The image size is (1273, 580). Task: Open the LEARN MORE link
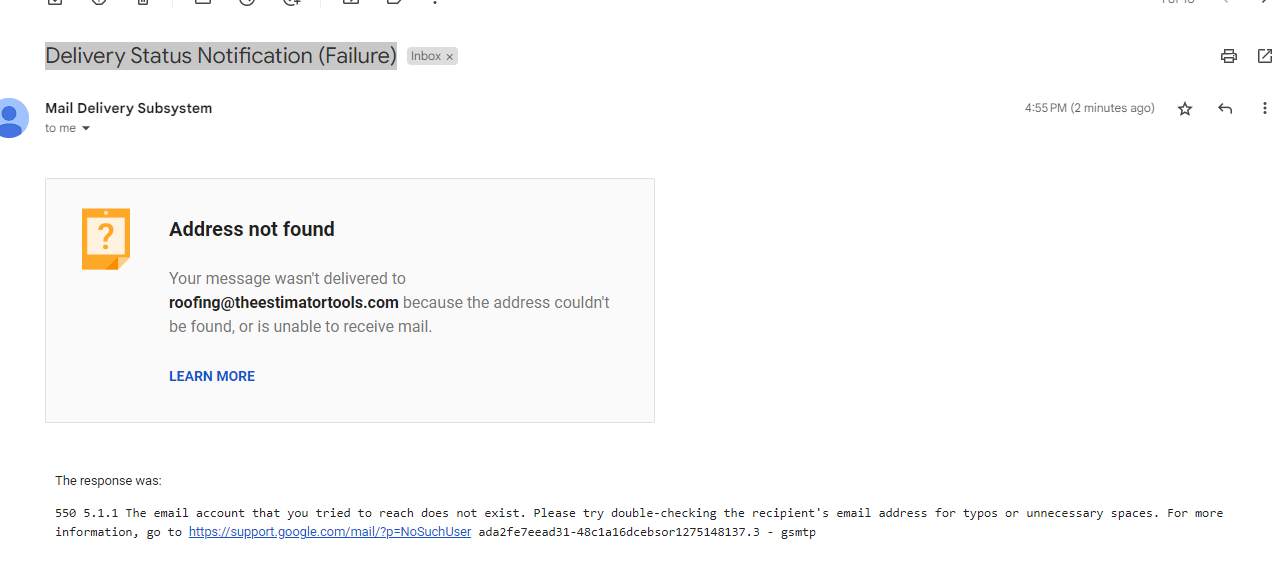pos(212,376)
